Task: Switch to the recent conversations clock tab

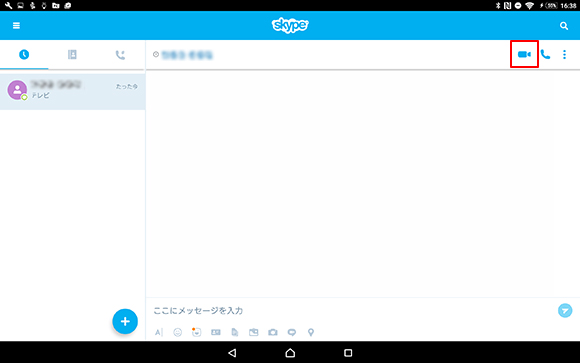Action: point(24,55)
